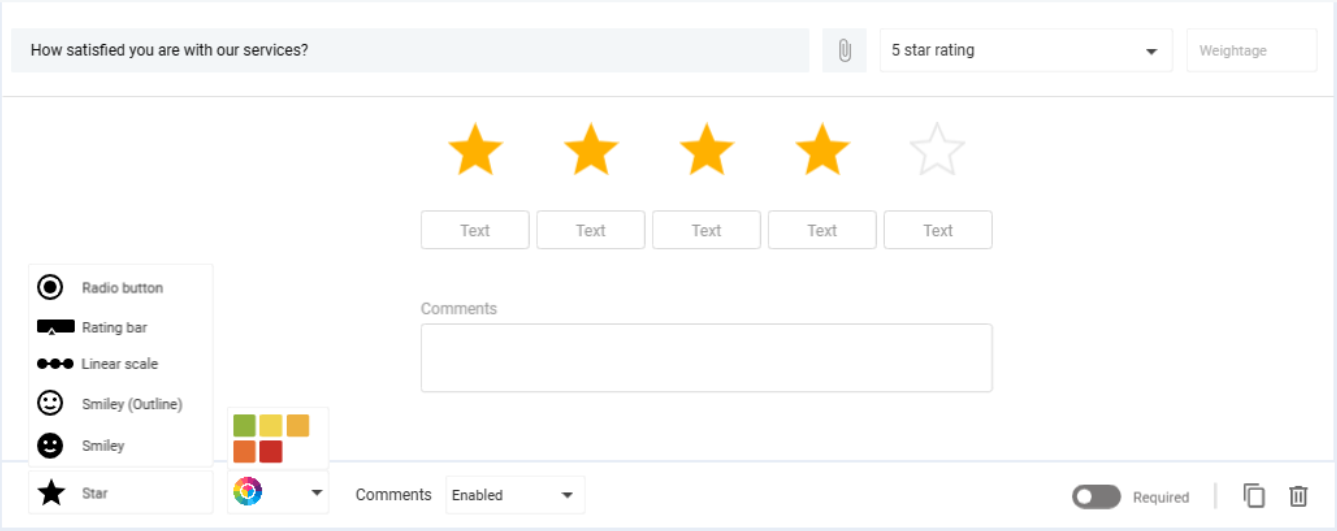The image size is (1337, 531).
Task: Click the third gold star
Action: (706, 150)
